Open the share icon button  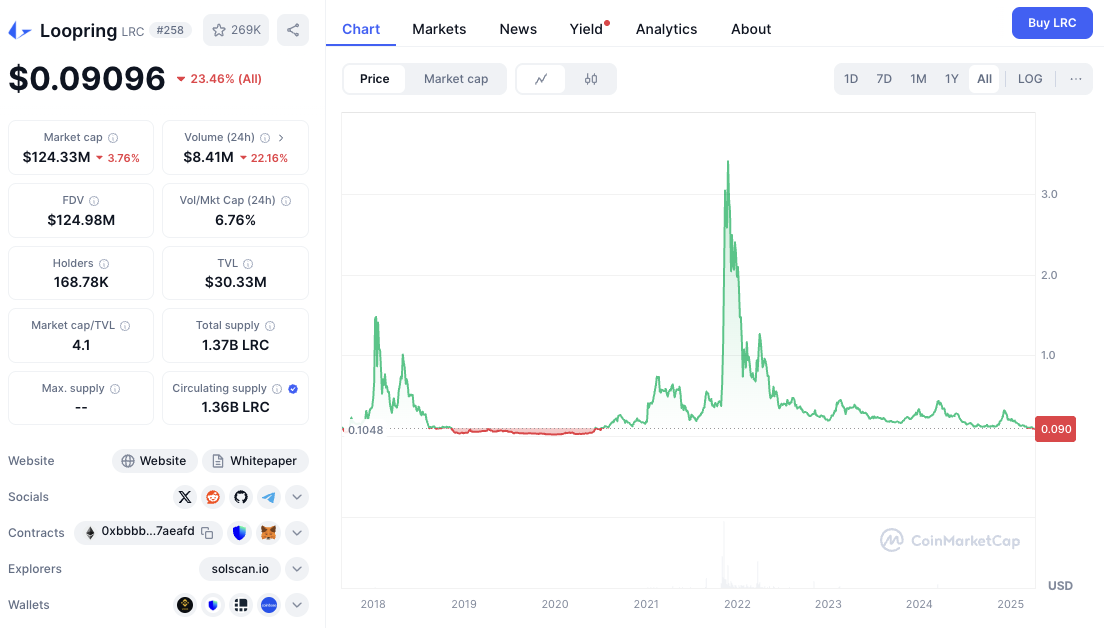click(x=293, y=30)
